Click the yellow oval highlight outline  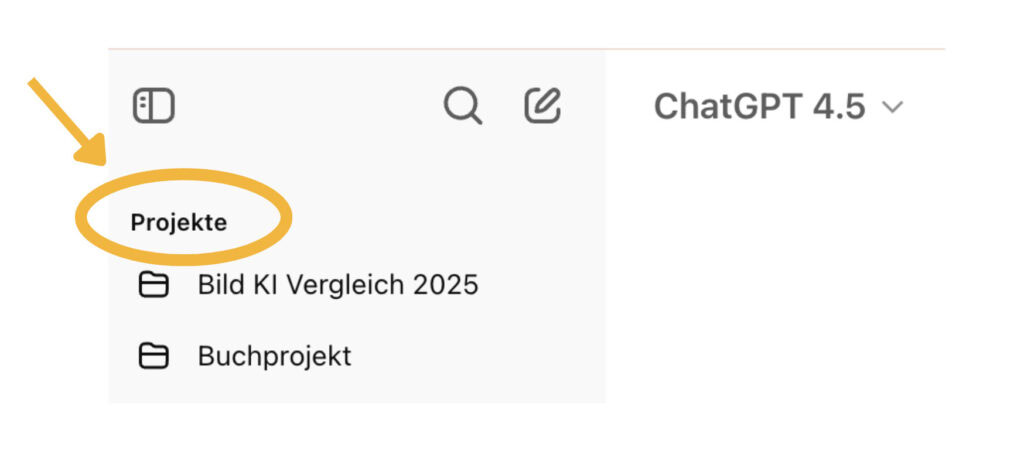[270, 190]
